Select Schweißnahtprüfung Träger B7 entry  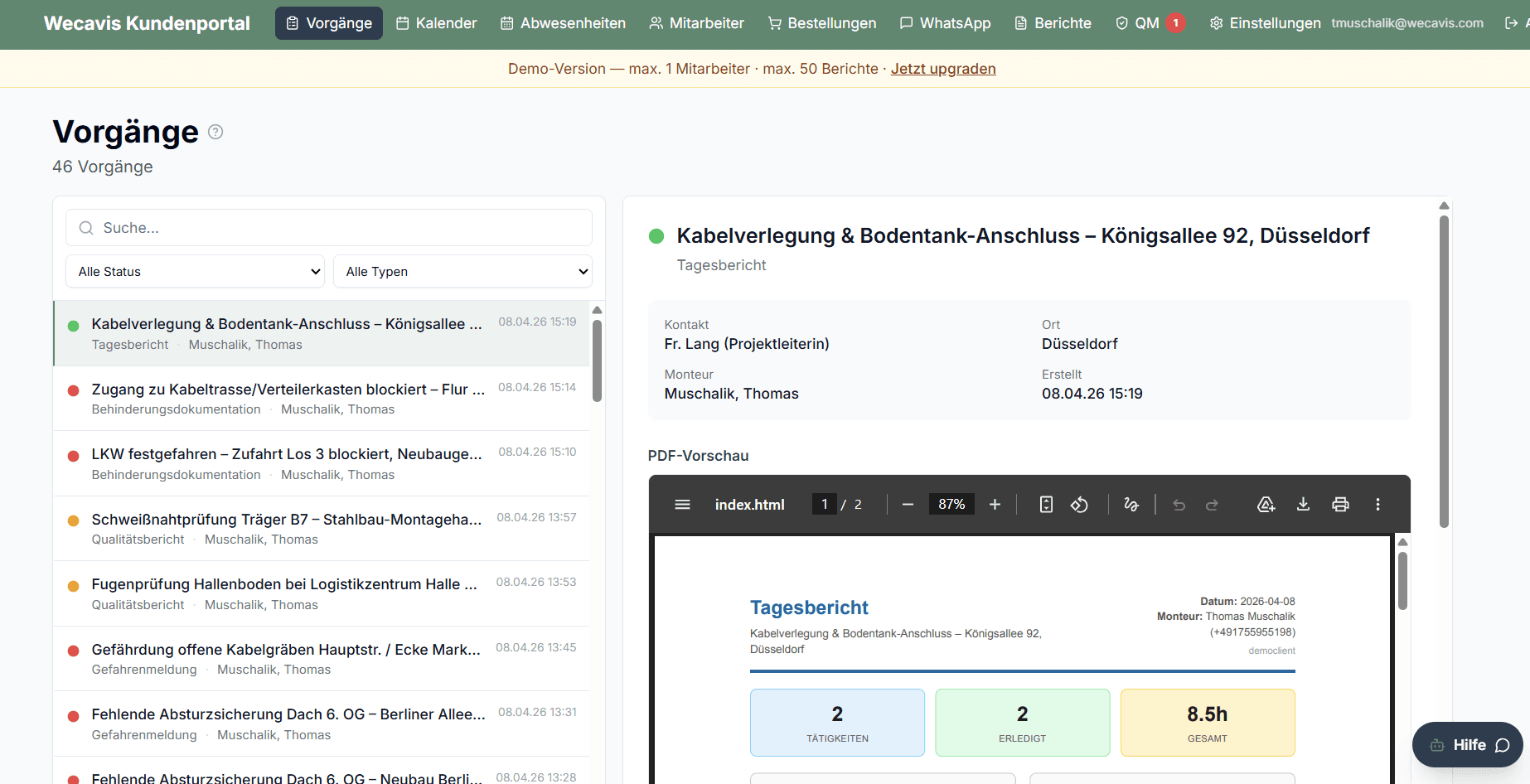point(322,529)
